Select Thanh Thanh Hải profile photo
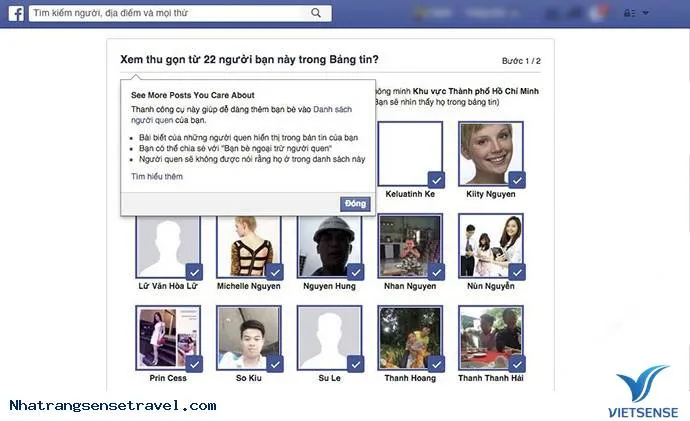This screenshot has height=421, width=690. [491, 338]
